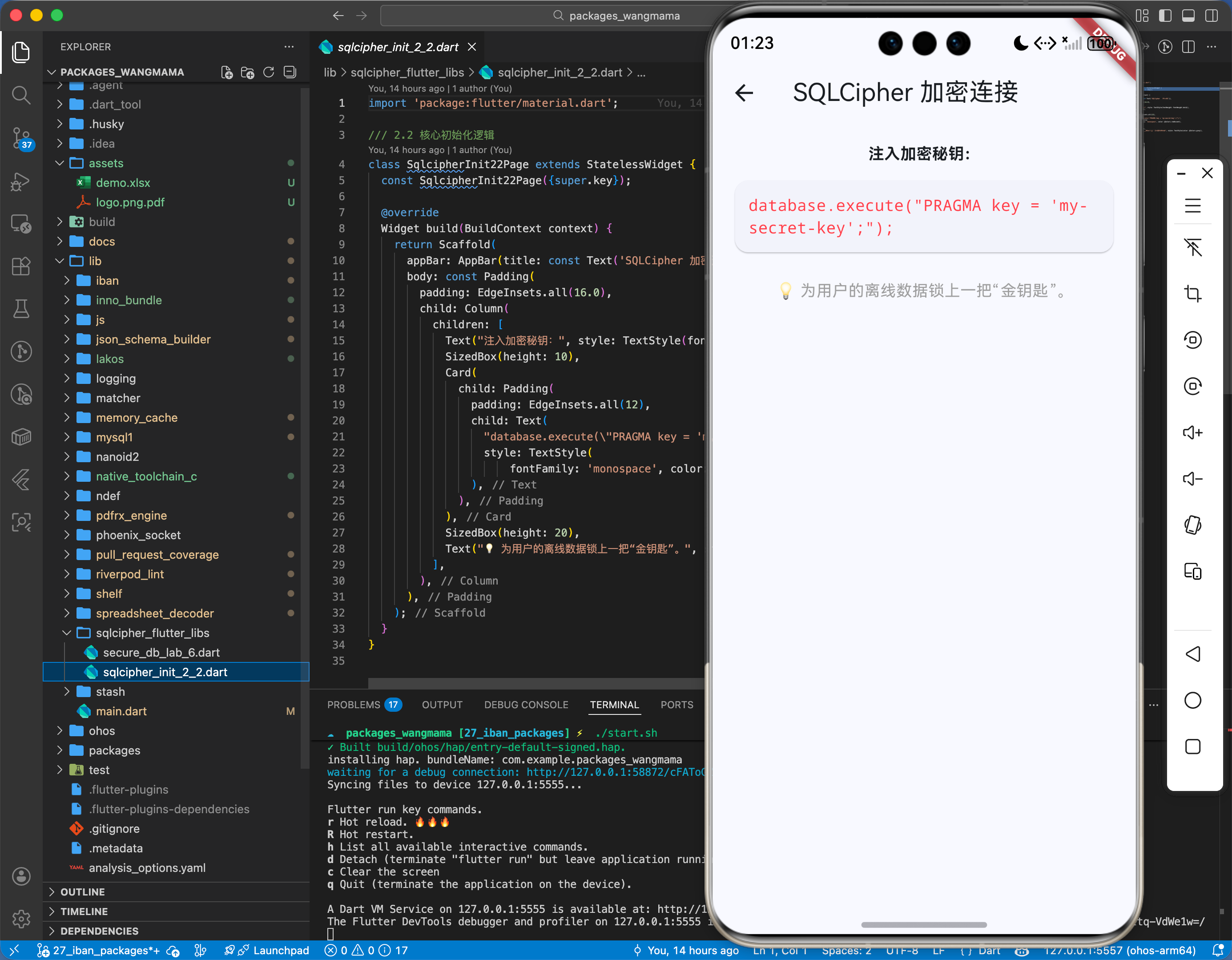This screenshot has width=1232, height=960.
Task: Click the ohos-arm64 device selector
Action: (x=1119, y=950)
